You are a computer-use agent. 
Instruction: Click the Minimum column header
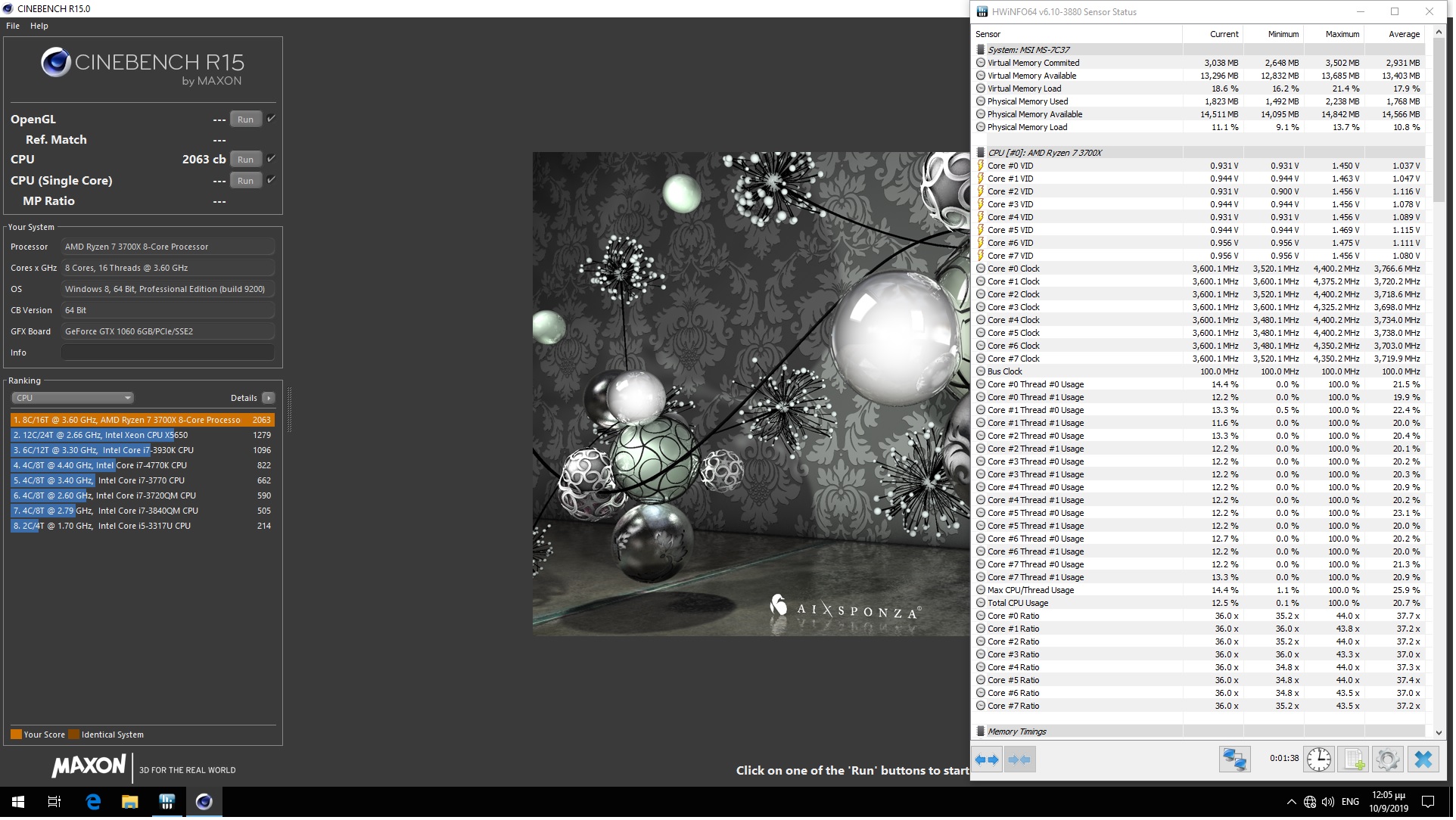[x=1275, y=34]
